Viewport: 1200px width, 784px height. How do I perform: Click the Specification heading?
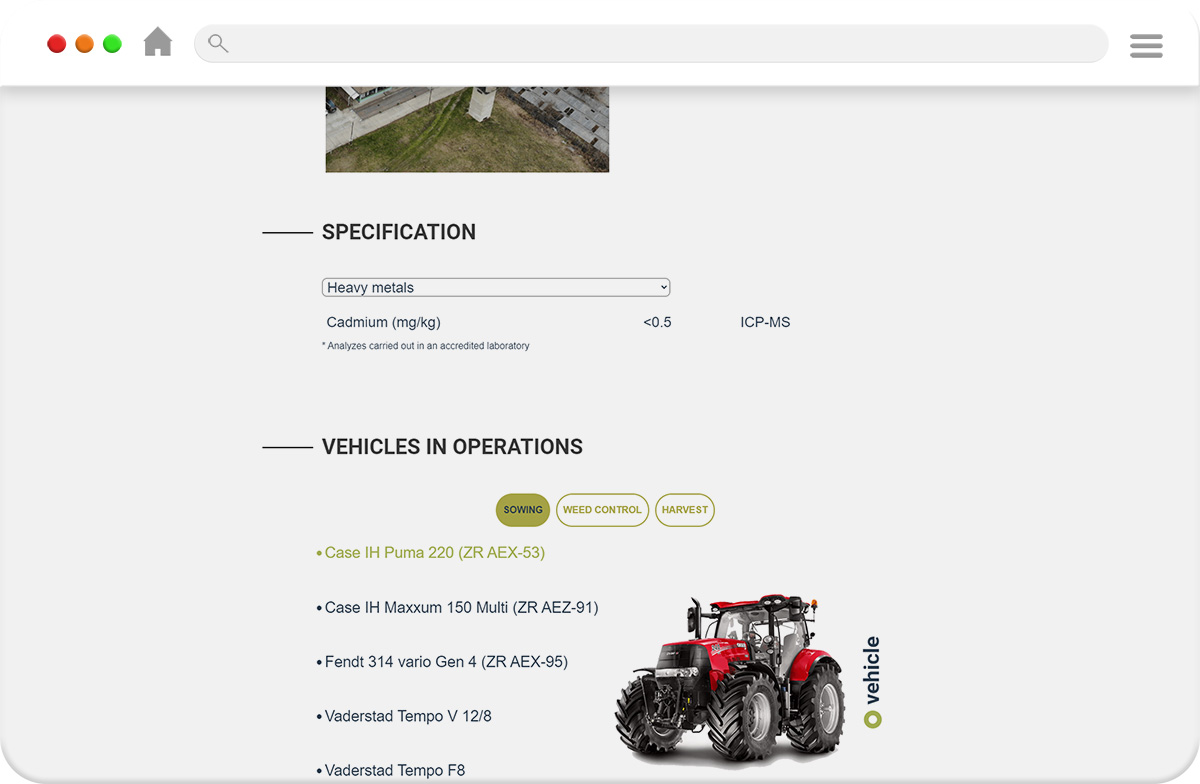[399, 232]
